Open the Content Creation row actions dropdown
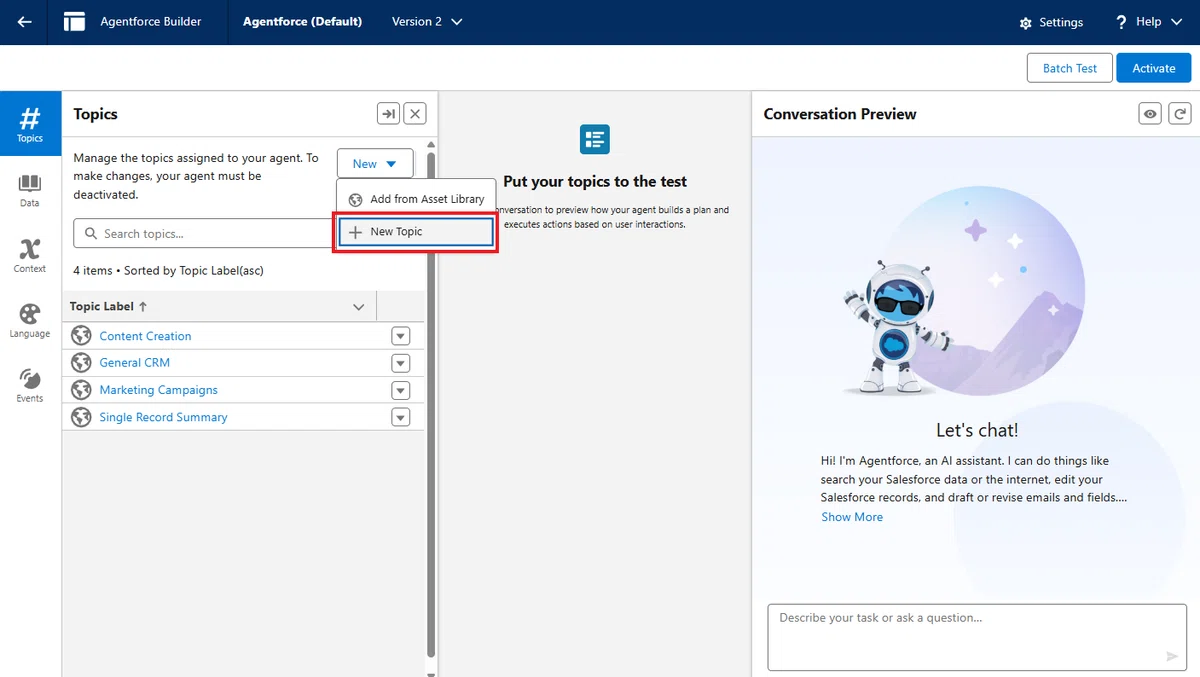Screen dimensions: 1200x677 (x=401, y=336)
